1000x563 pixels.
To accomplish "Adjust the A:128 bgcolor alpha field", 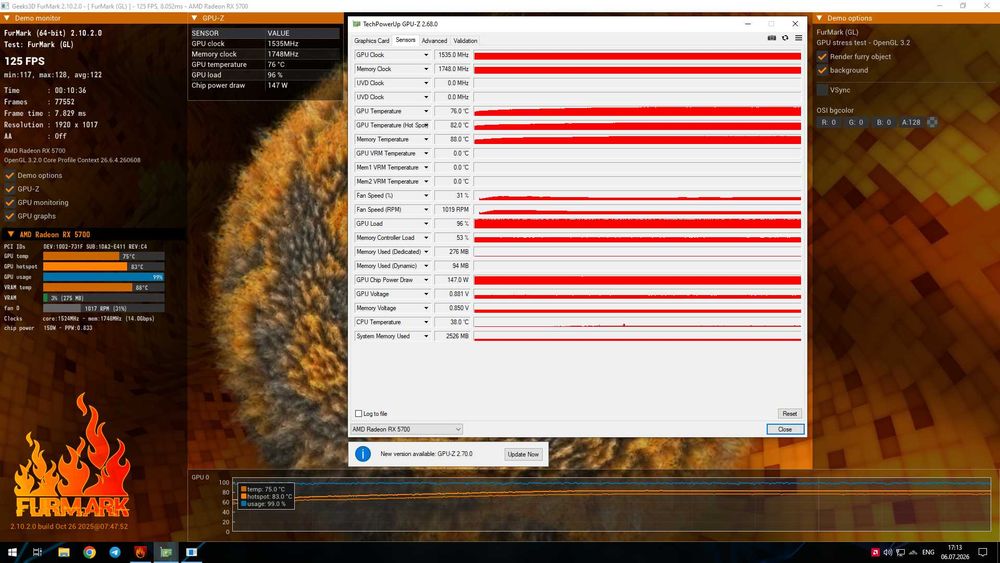I will click(911, 122).
